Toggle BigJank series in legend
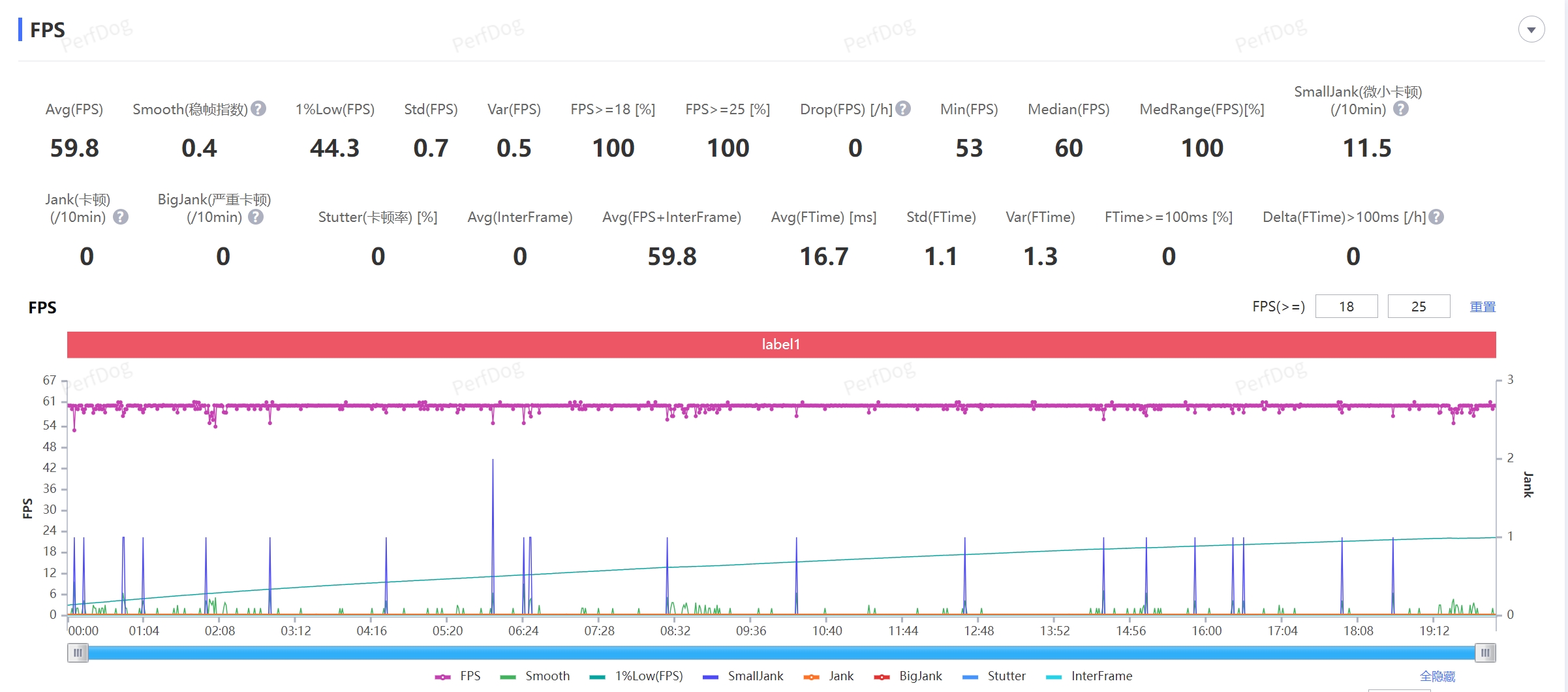Viewport: 1568px width, 692px height. pos(908,676)
